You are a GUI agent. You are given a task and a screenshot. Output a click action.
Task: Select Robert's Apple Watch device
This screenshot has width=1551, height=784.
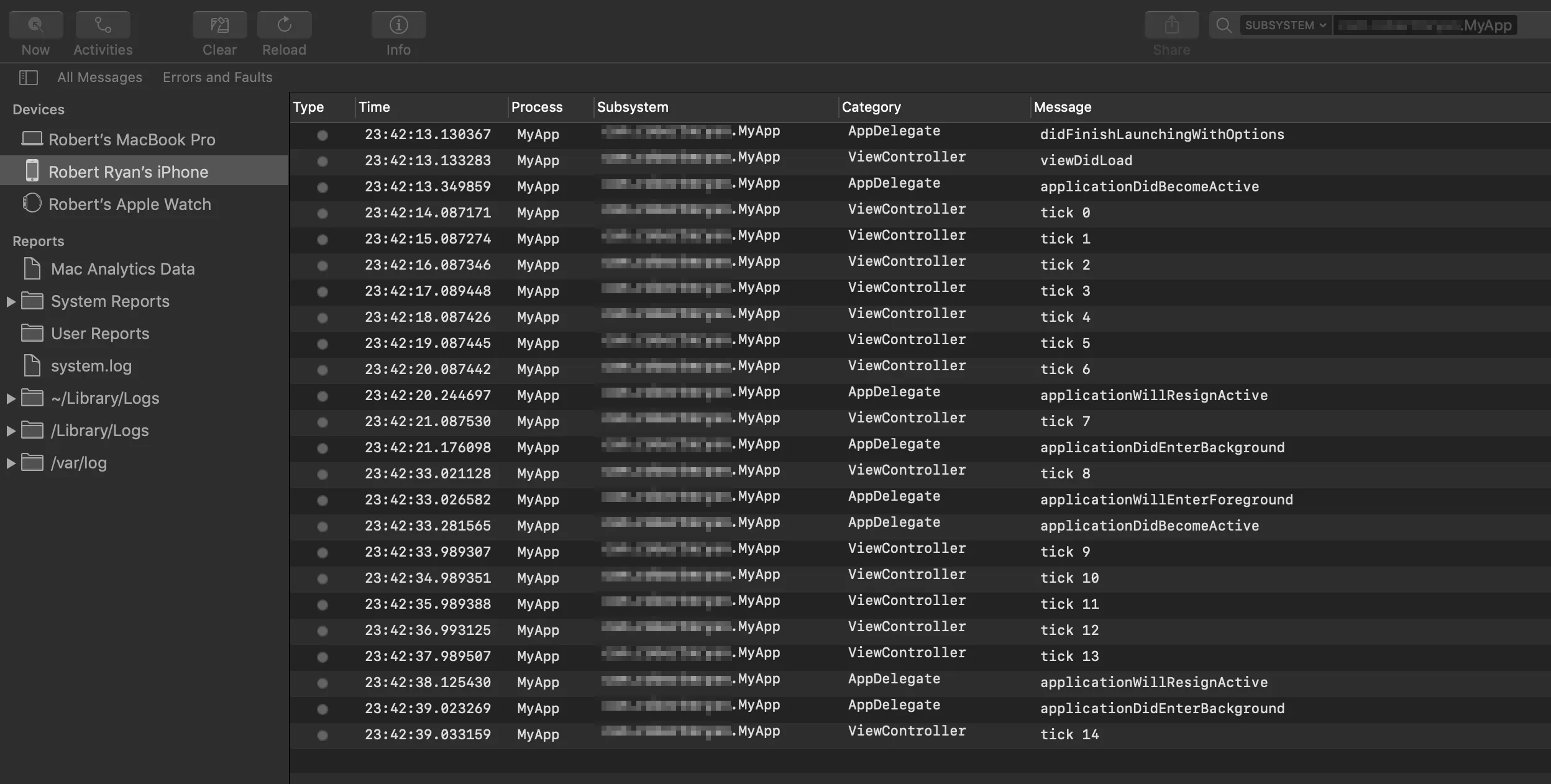coord(129,204)
